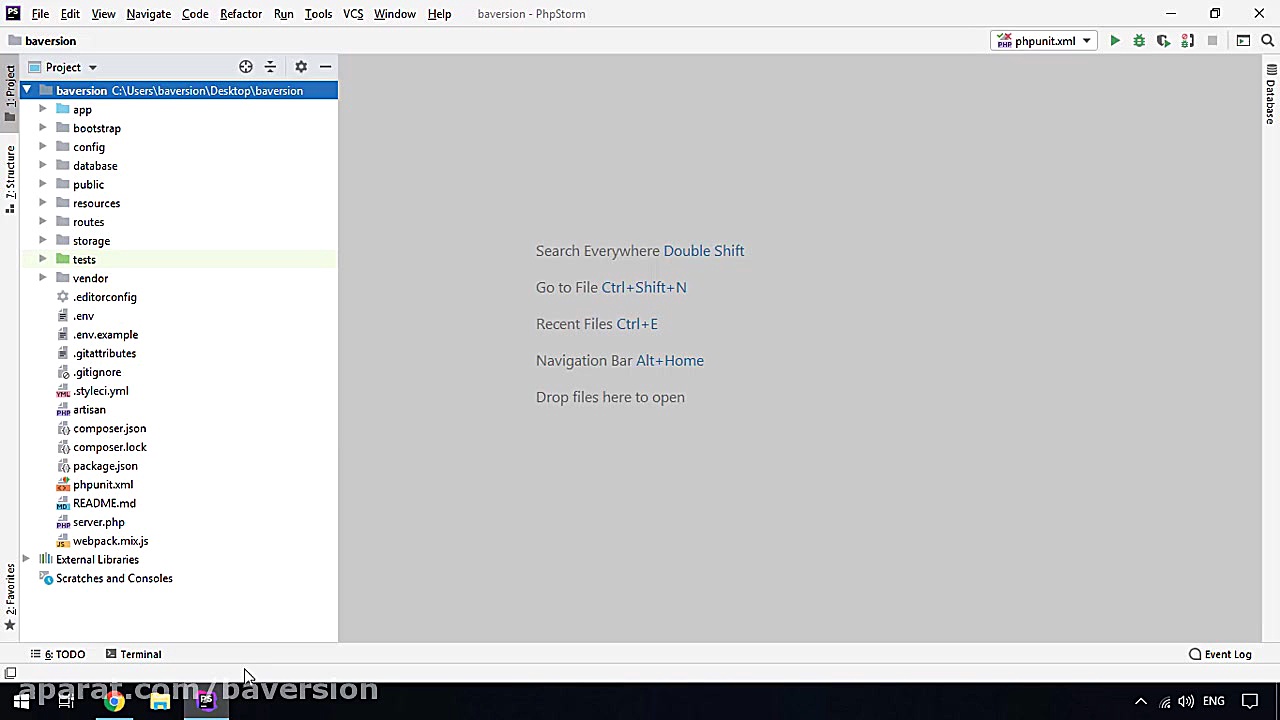Open Task View on the taskbar
The height and width of the screenshot is (720, 1280).
pos(66,702)
